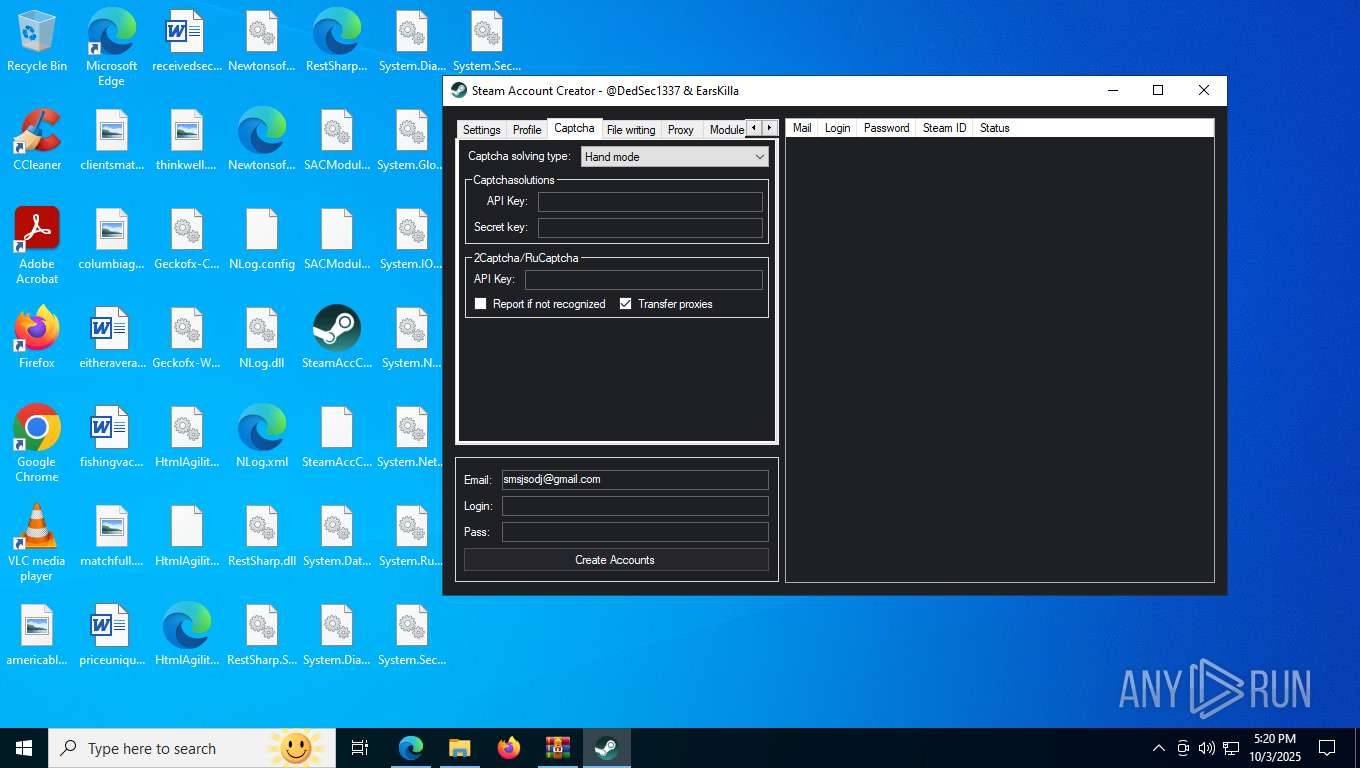Enable Report if not recognized checkbox
The image size is (1360, 768).
pyautogui.click(x=481, y=304)
